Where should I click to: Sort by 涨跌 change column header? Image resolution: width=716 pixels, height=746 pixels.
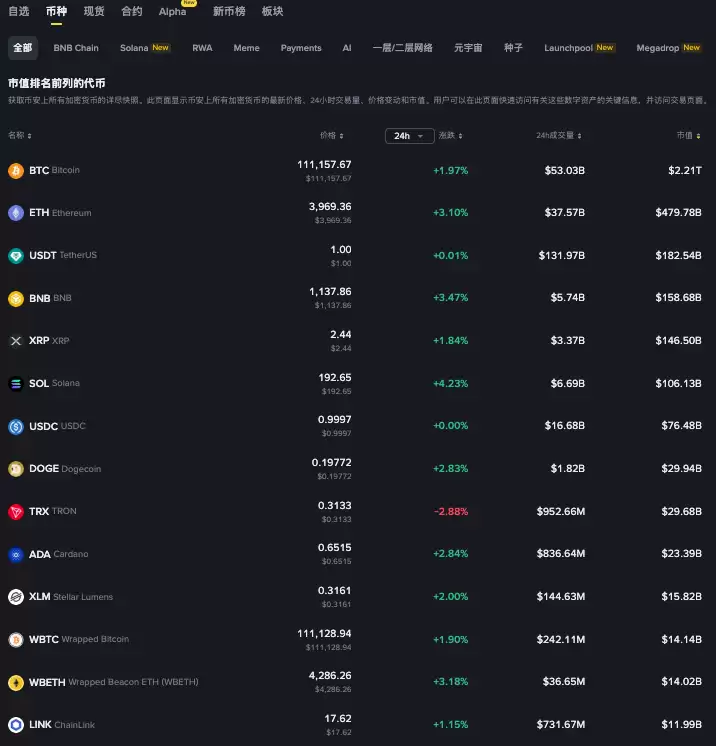pyautogui.click(x=450, y=136)
